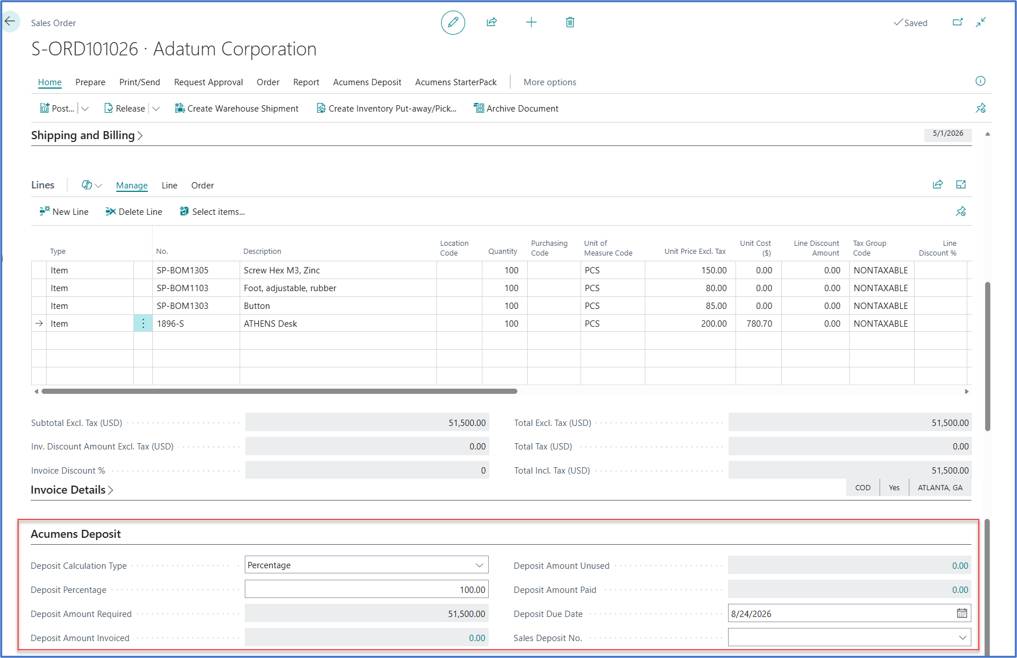This screenshot has width=1017, height=658.
Task: Click the page vertical scrollbar thumb
Action: [x=987, y=356]
